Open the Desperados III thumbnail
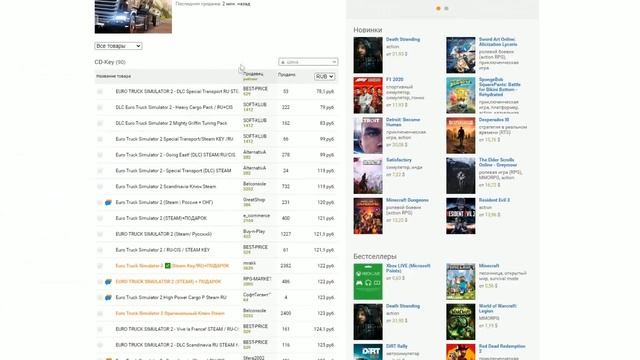 click(460, 136)
